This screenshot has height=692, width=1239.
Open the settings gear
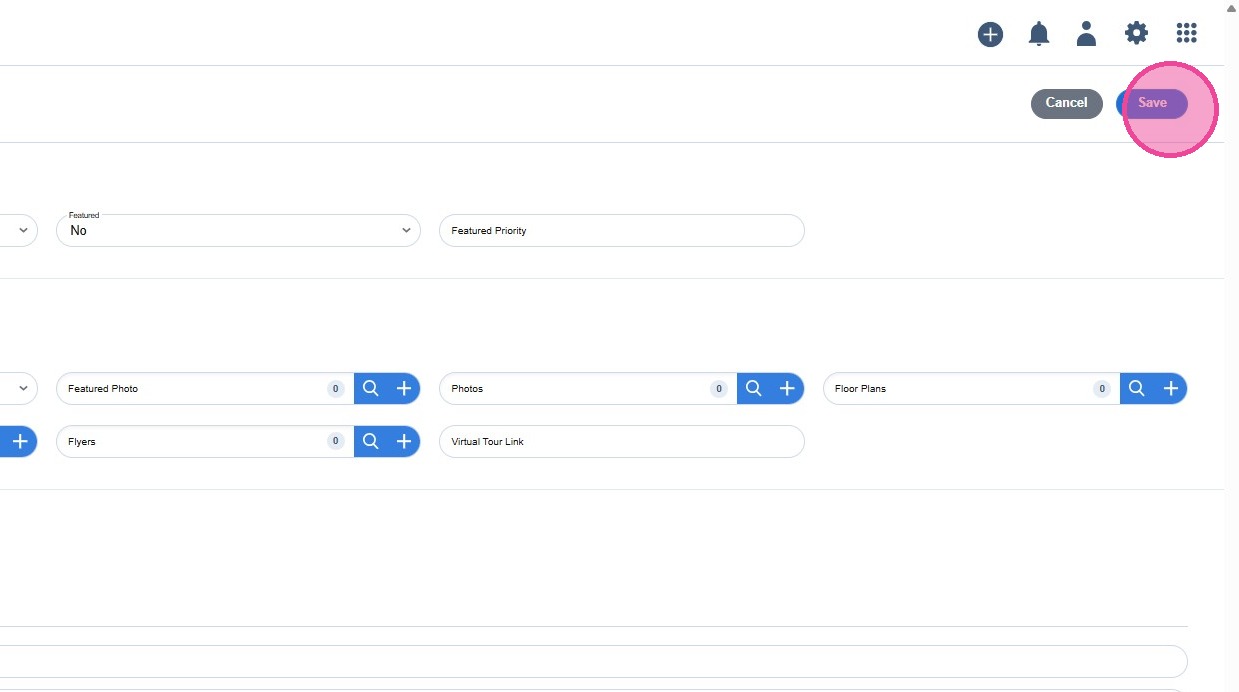pyautogui.click(x=1136, y=34)
